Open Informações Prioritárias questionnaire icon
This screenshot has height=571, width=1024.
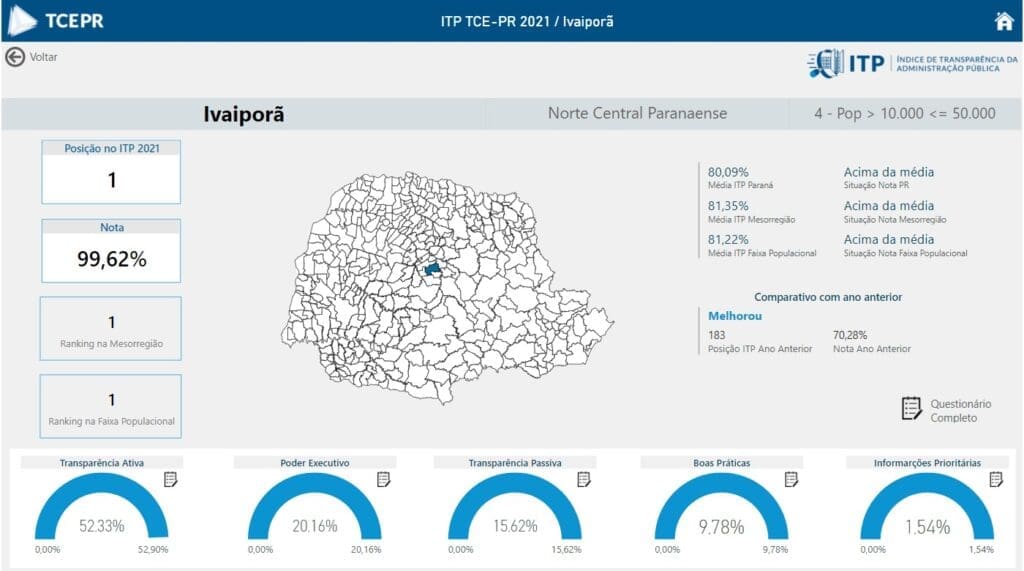[996, 480]
